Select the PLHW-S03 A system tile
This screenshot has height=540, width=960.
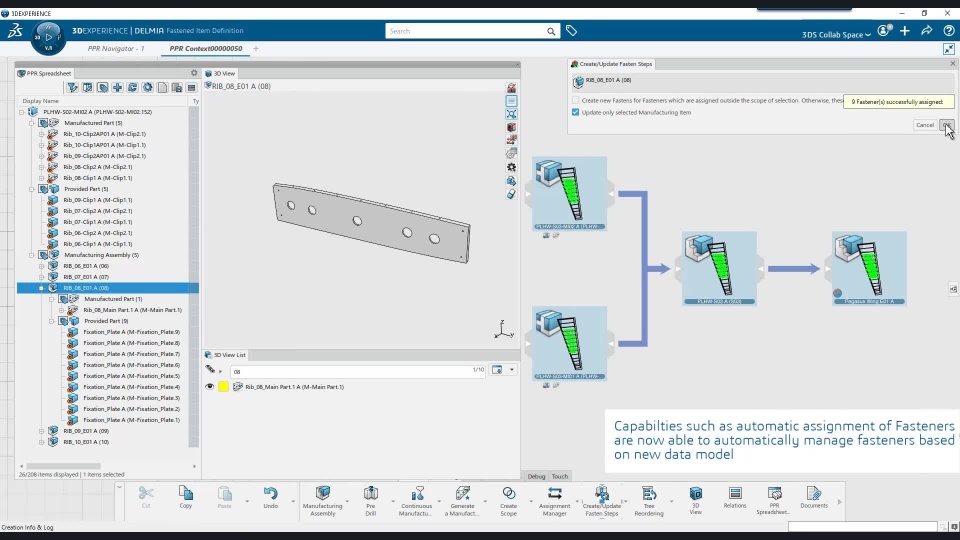click(719, 268)
